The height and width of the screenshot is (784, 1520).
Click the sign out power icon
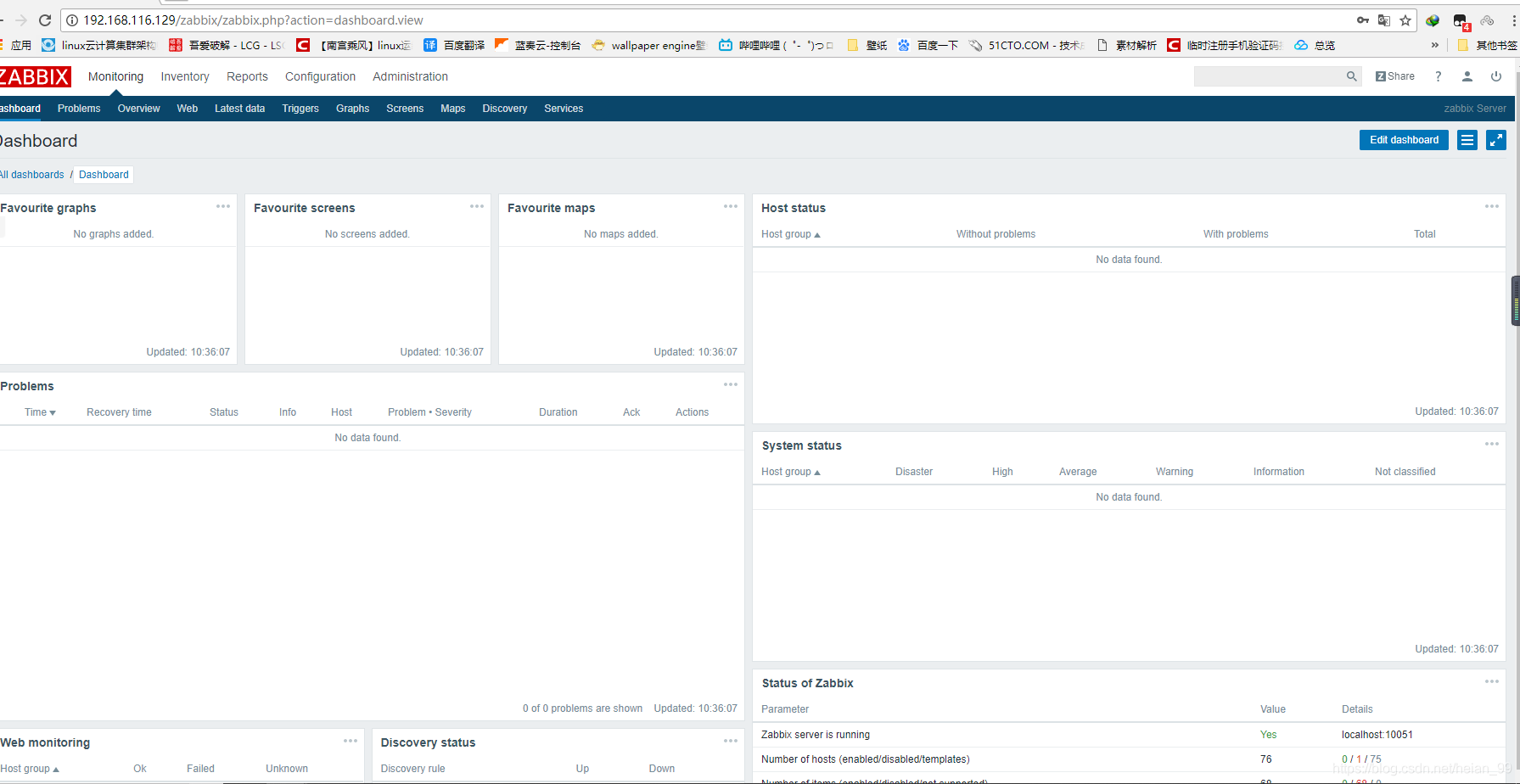(x=1496, y=76)
